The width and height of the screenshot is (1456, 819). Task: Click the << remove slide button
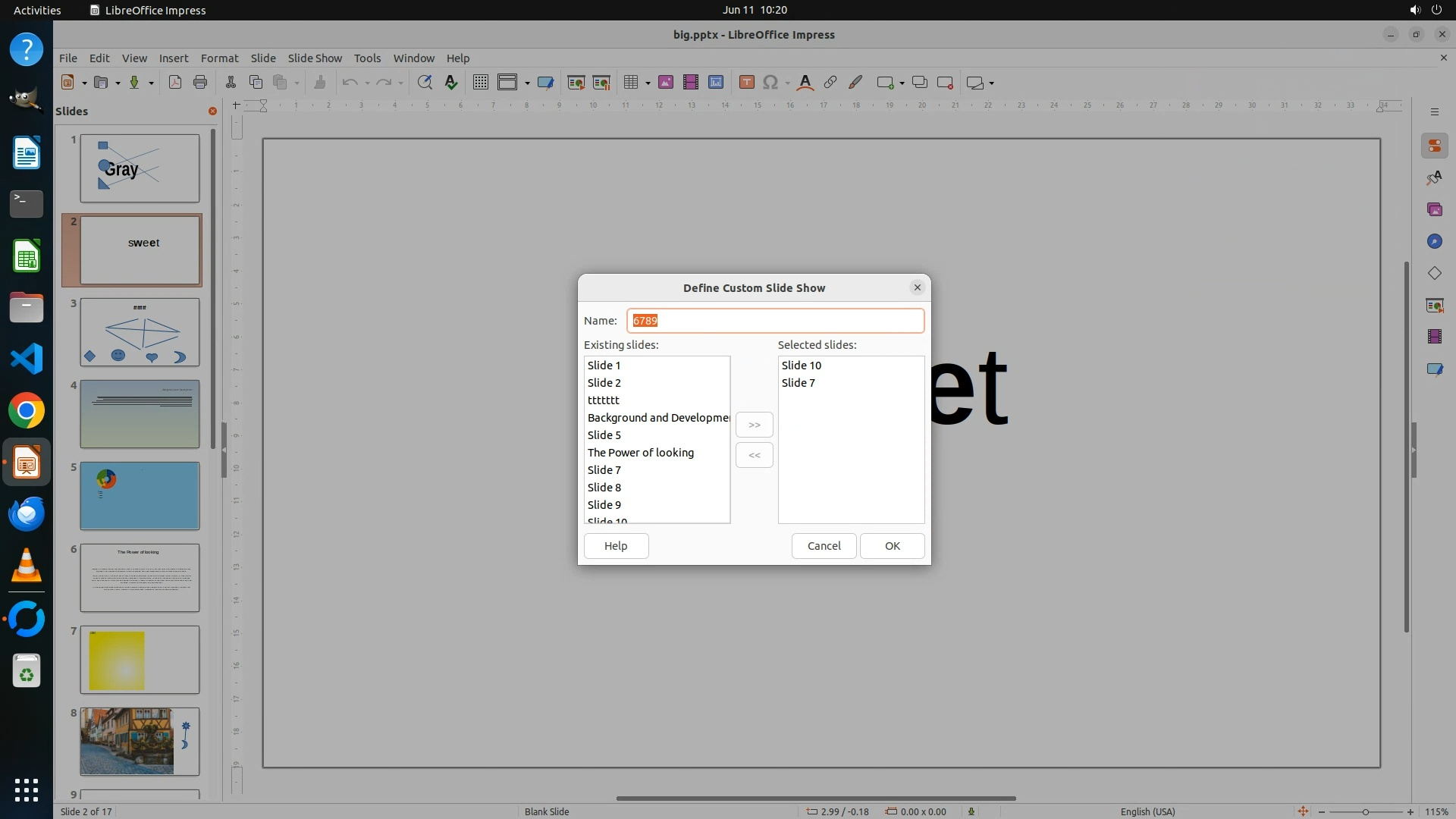tap(754, 455)
